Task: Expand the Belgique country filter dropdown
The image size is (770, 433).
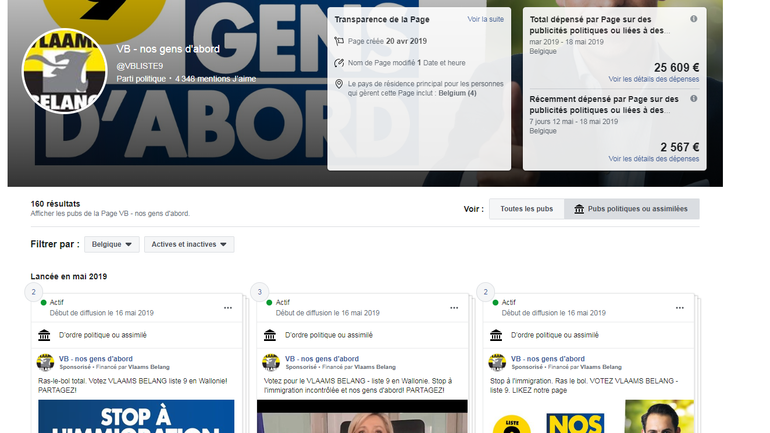Action: tap(111, 244)
